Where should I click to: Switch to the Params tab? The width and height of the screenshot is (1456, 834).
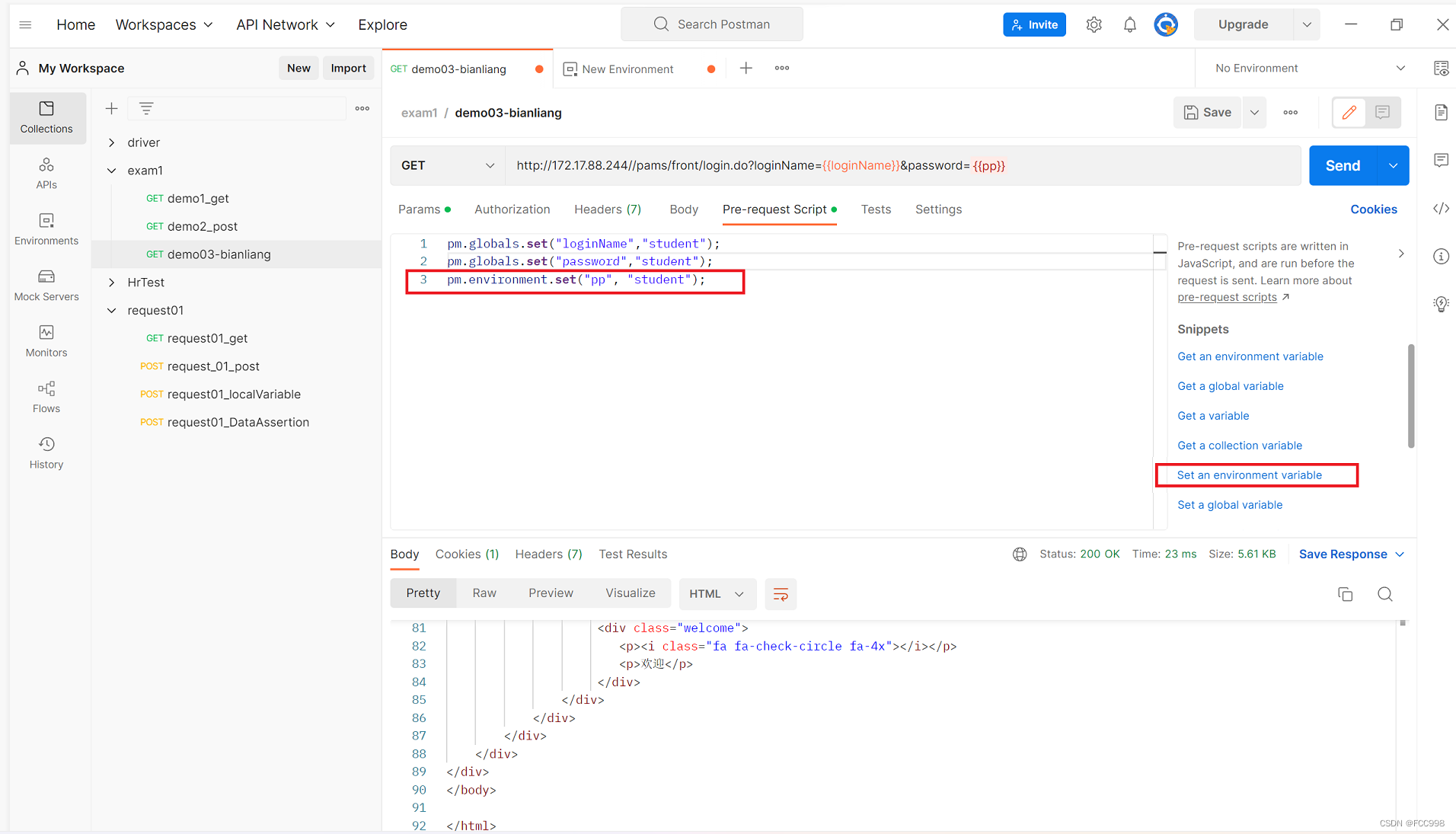pyautogui.click(x=423, y=209)
